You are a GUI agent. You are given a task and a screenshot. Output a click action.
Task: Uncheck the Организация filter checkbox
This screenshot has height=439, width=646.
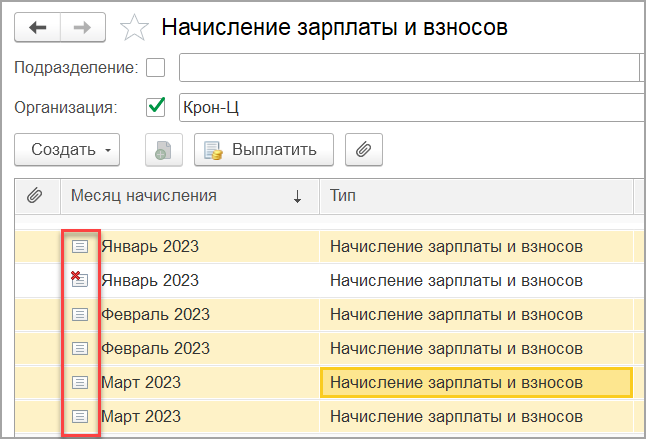[156, 107]
